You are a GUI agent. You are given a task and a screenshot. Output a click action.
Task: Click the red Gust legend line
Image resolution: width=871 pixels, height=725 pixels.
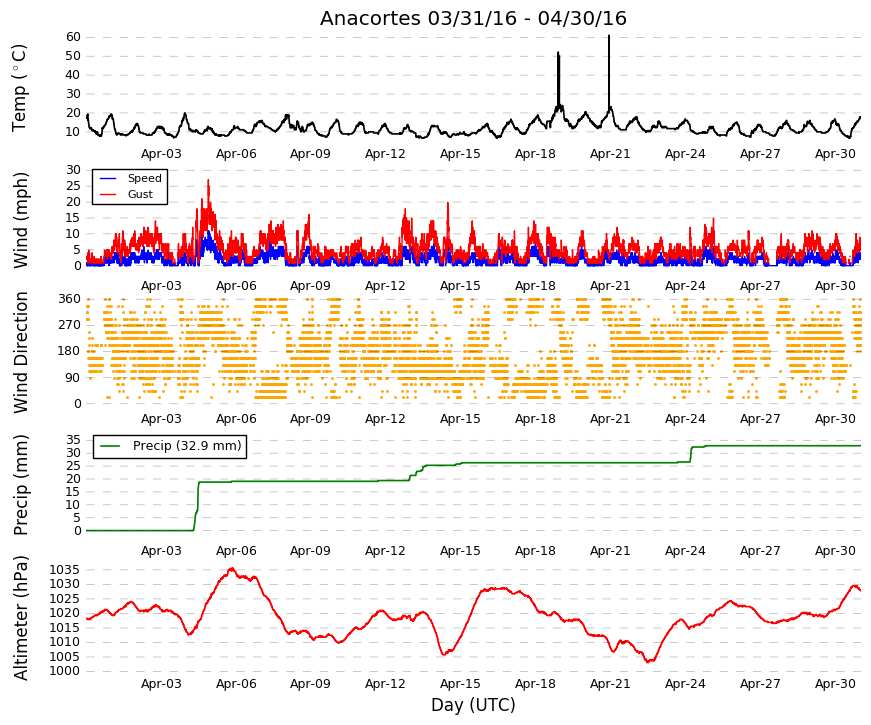108,194
